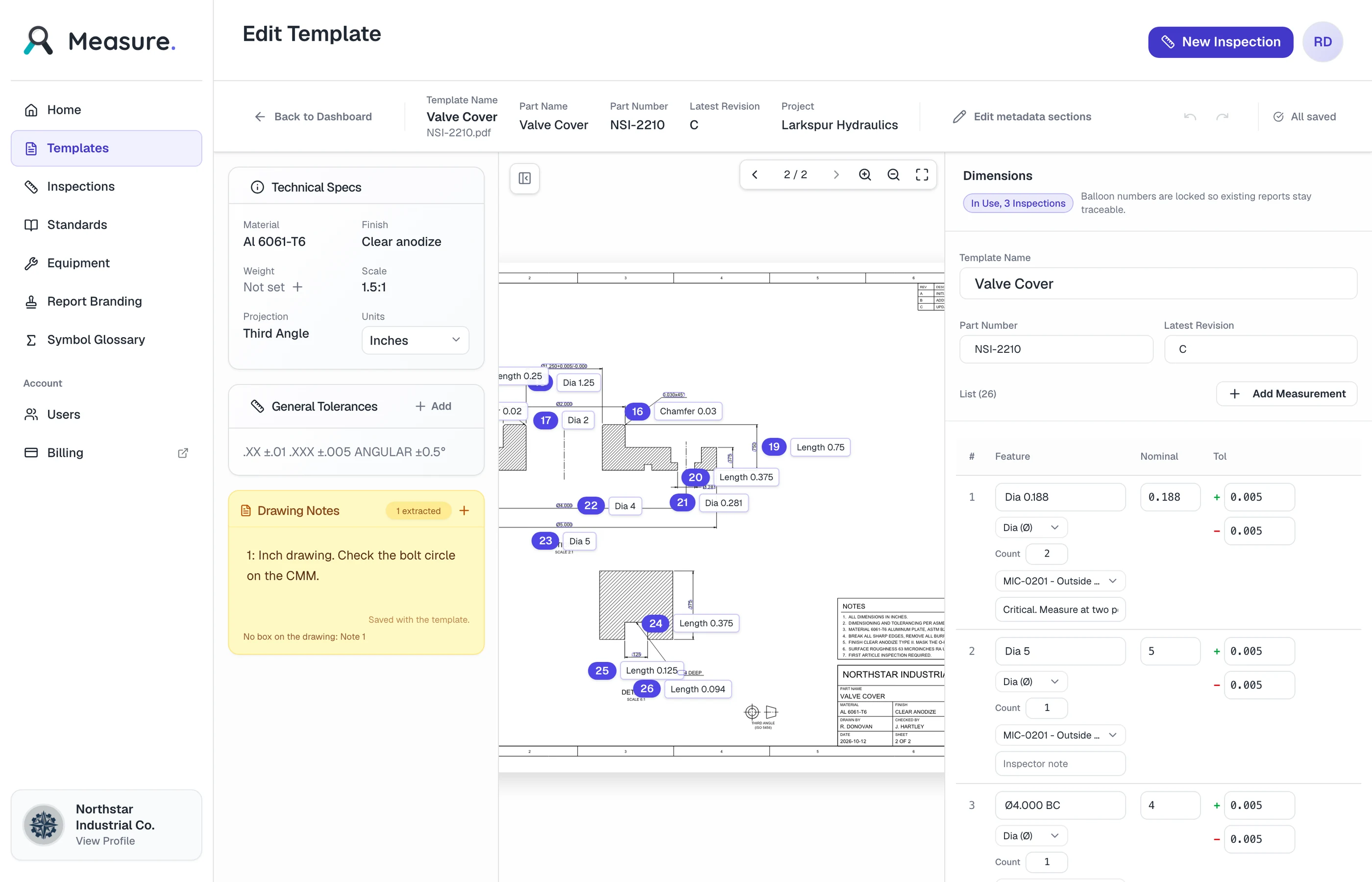Select balloon 16 on the drawing
1372x882 pixels.
[637, 411]
